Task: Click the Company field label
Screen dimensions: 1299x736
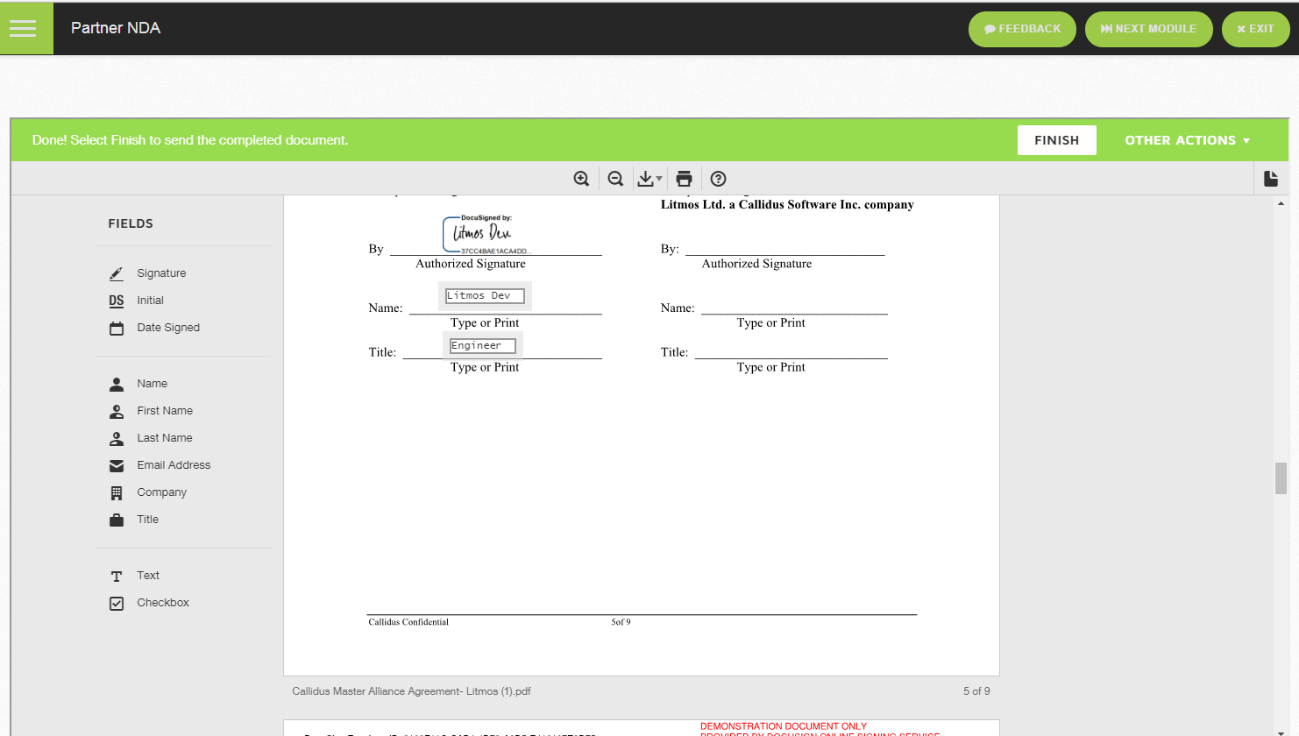Action: point(162,492)
